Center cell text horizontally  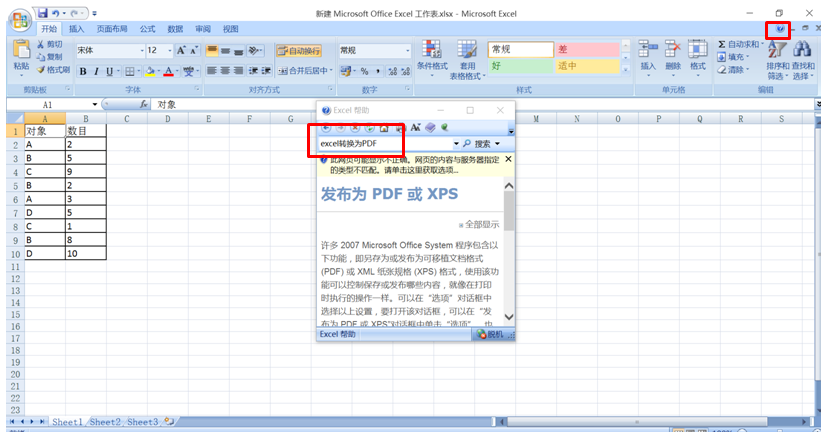pyautogui.click(x=225, y=70)
